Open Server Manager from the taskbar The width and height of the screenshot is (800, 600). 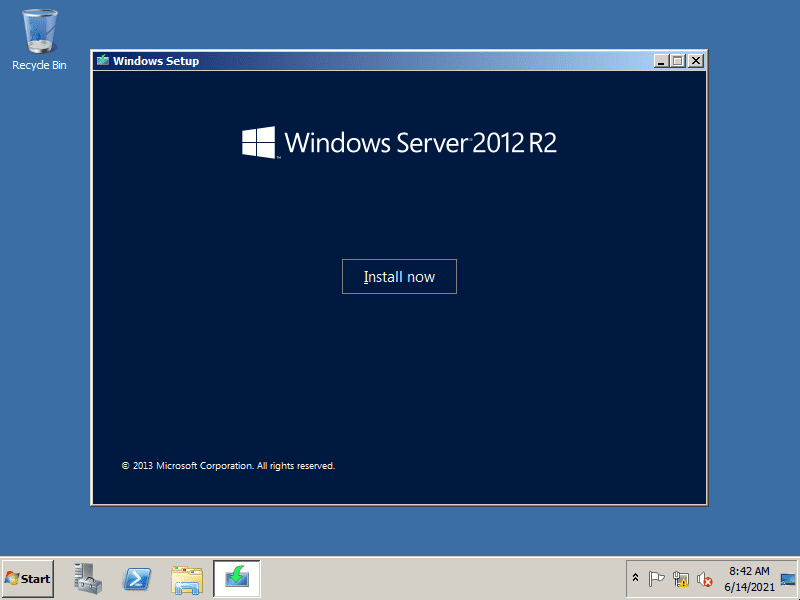[86, 578]
